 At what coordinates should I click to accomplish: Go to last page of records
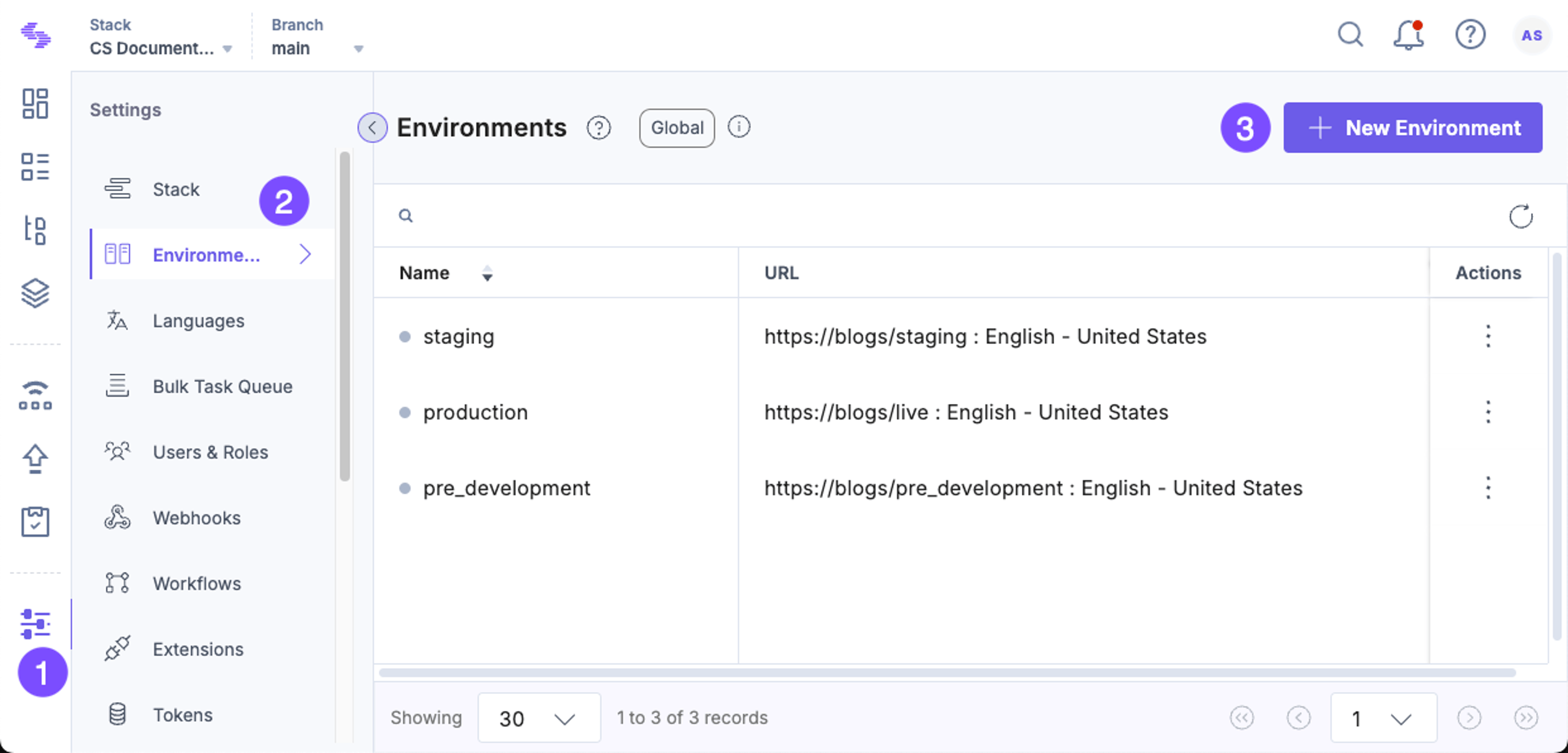[1526, 718]
